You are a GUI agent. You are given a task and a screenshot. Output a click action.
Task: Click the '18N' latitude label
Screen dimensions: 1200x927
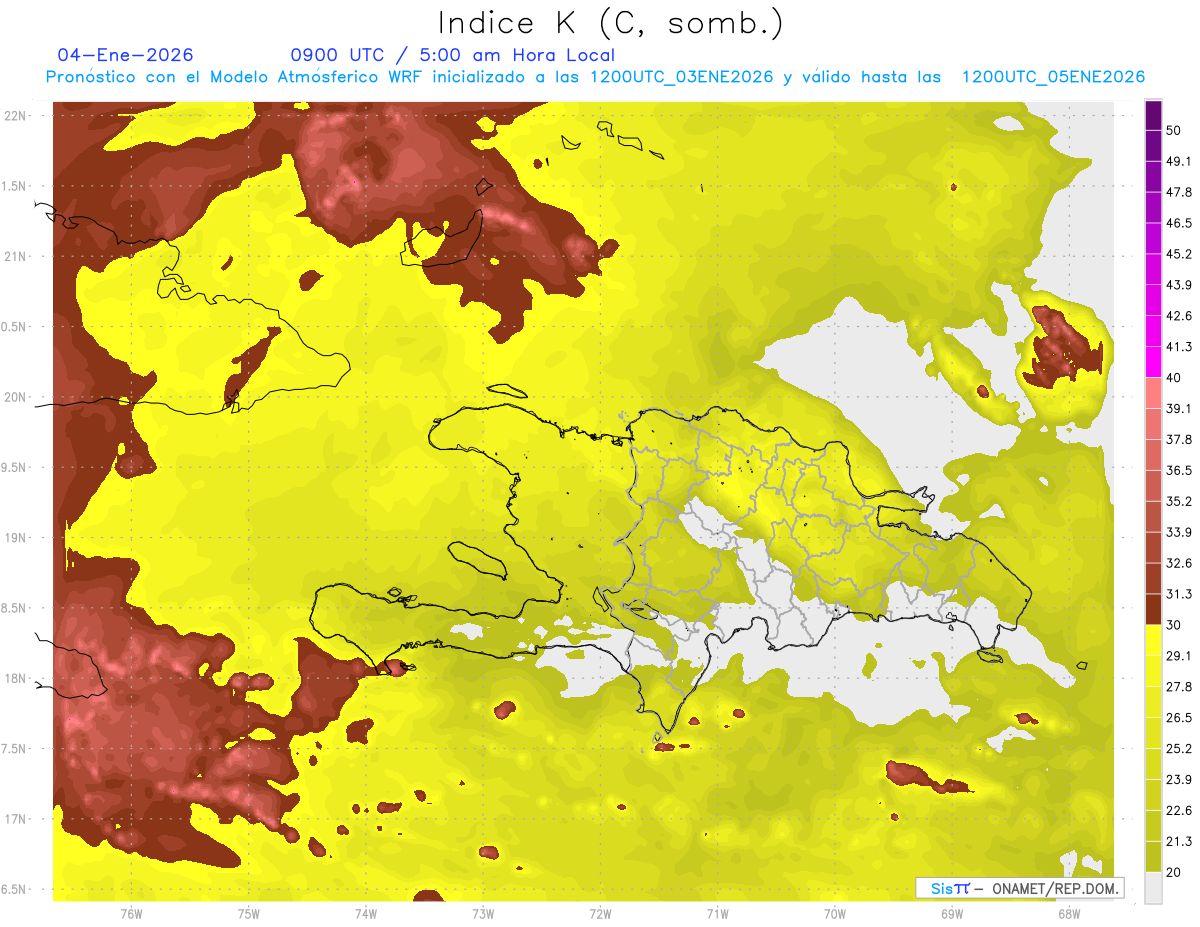(x=17, y=679)
